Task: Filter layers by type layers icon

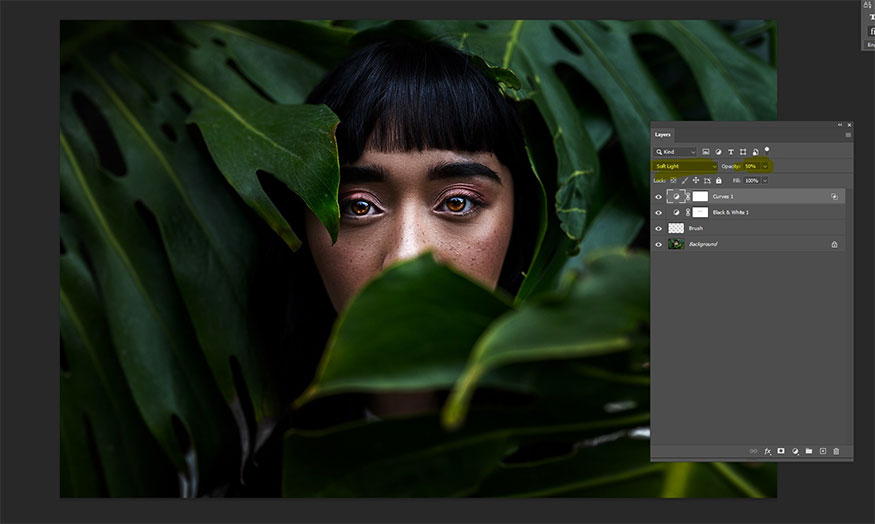Action: pos(730,152)
